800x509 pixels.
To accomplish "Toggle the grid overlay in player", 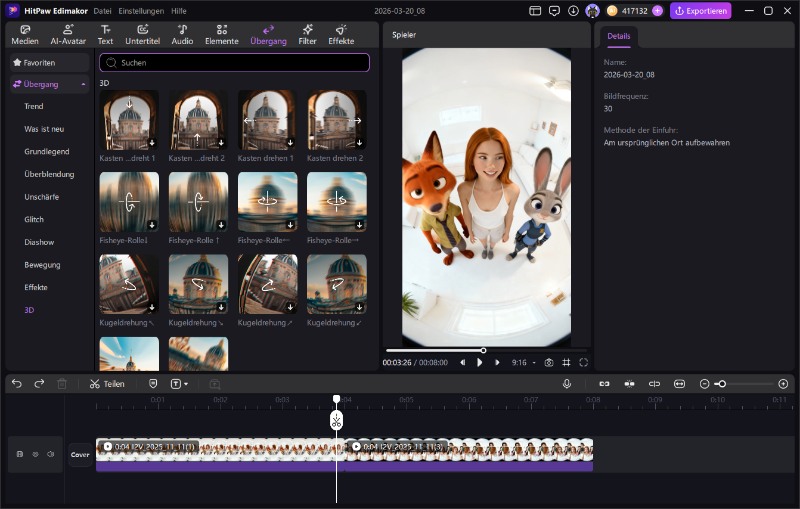I will pos(566,362).
